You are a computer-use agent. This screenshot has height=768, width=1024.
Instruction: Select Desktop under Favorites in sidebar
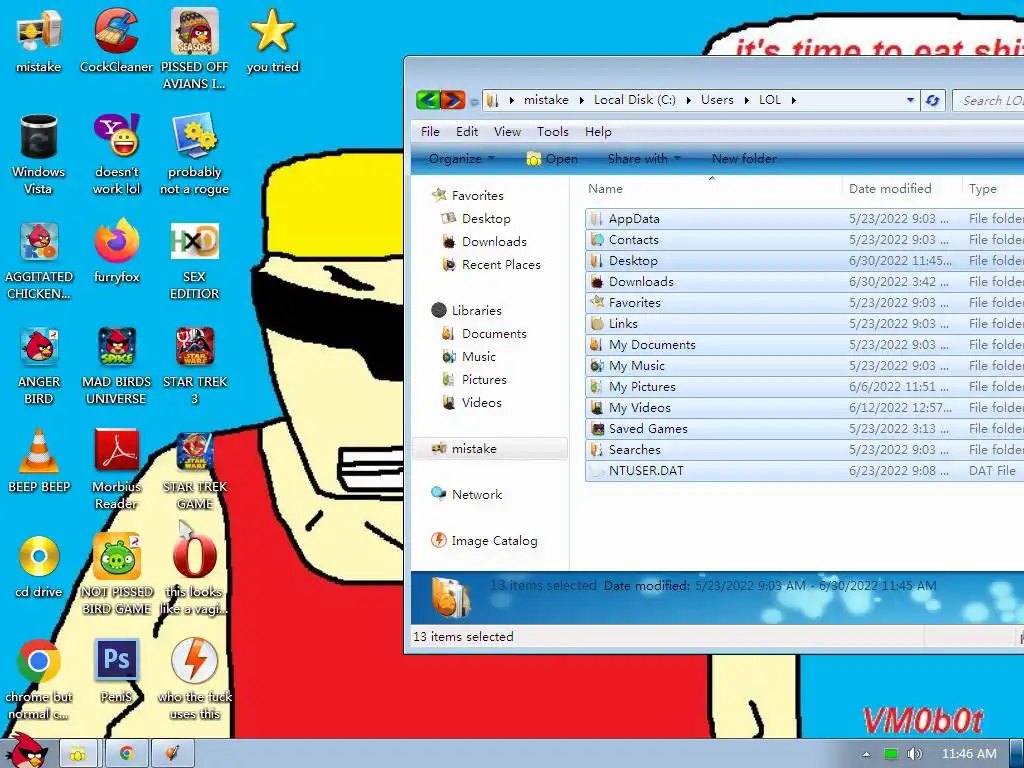point(476,219)
